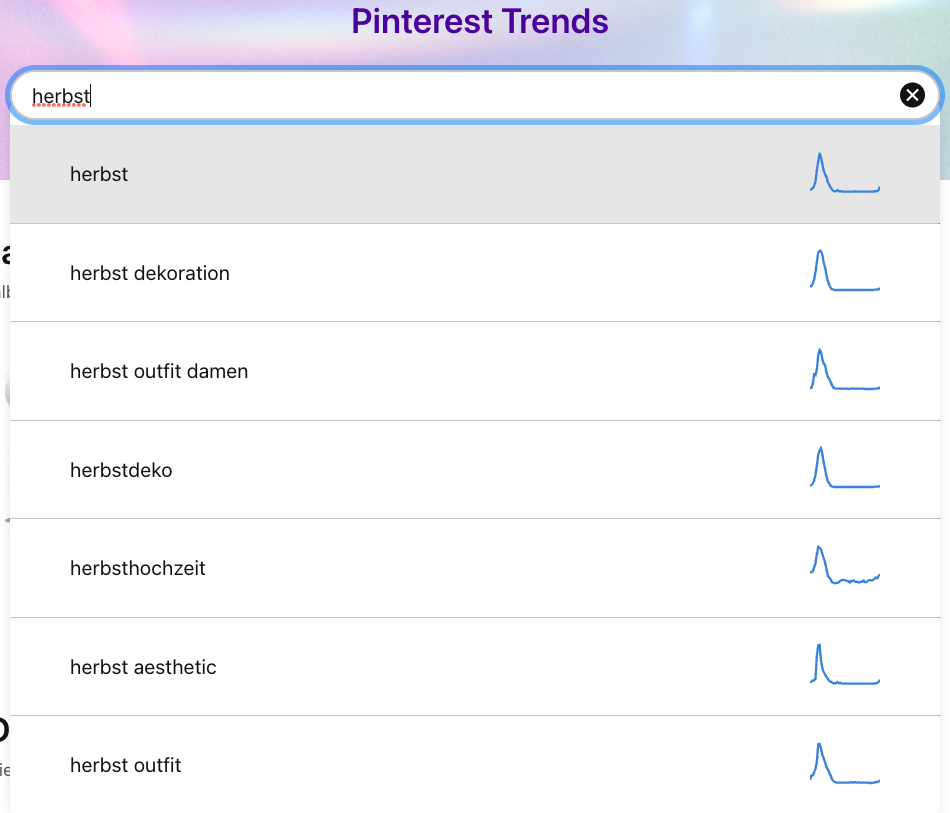Image resolution: width=950 pixels, height=813 pixels.
Task: Select the 'herbst dekoration' suggestion
Action: [x=474, y=273]
